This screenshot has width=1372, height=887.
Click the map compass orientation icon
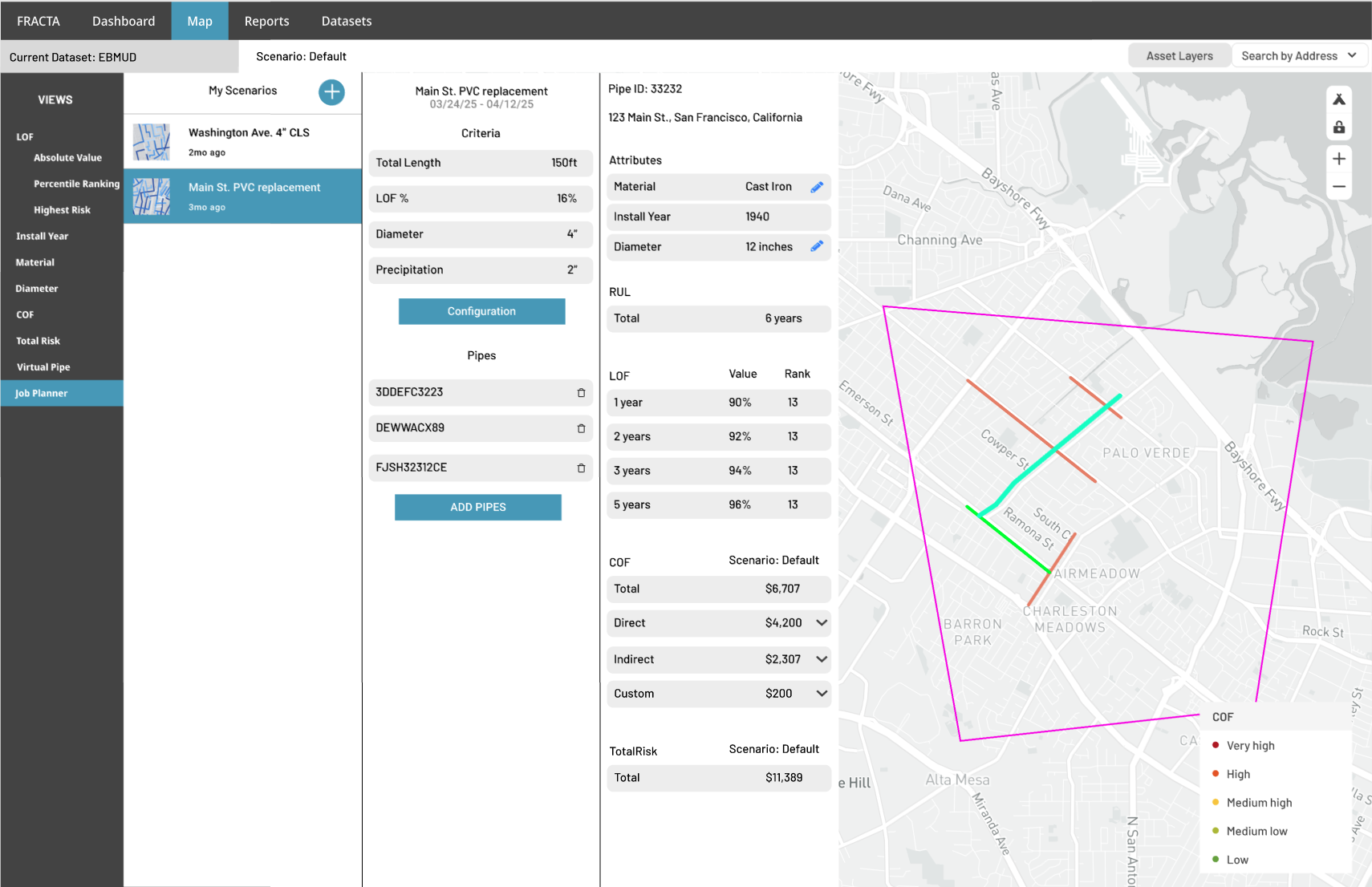click(x=1339, y=99)
